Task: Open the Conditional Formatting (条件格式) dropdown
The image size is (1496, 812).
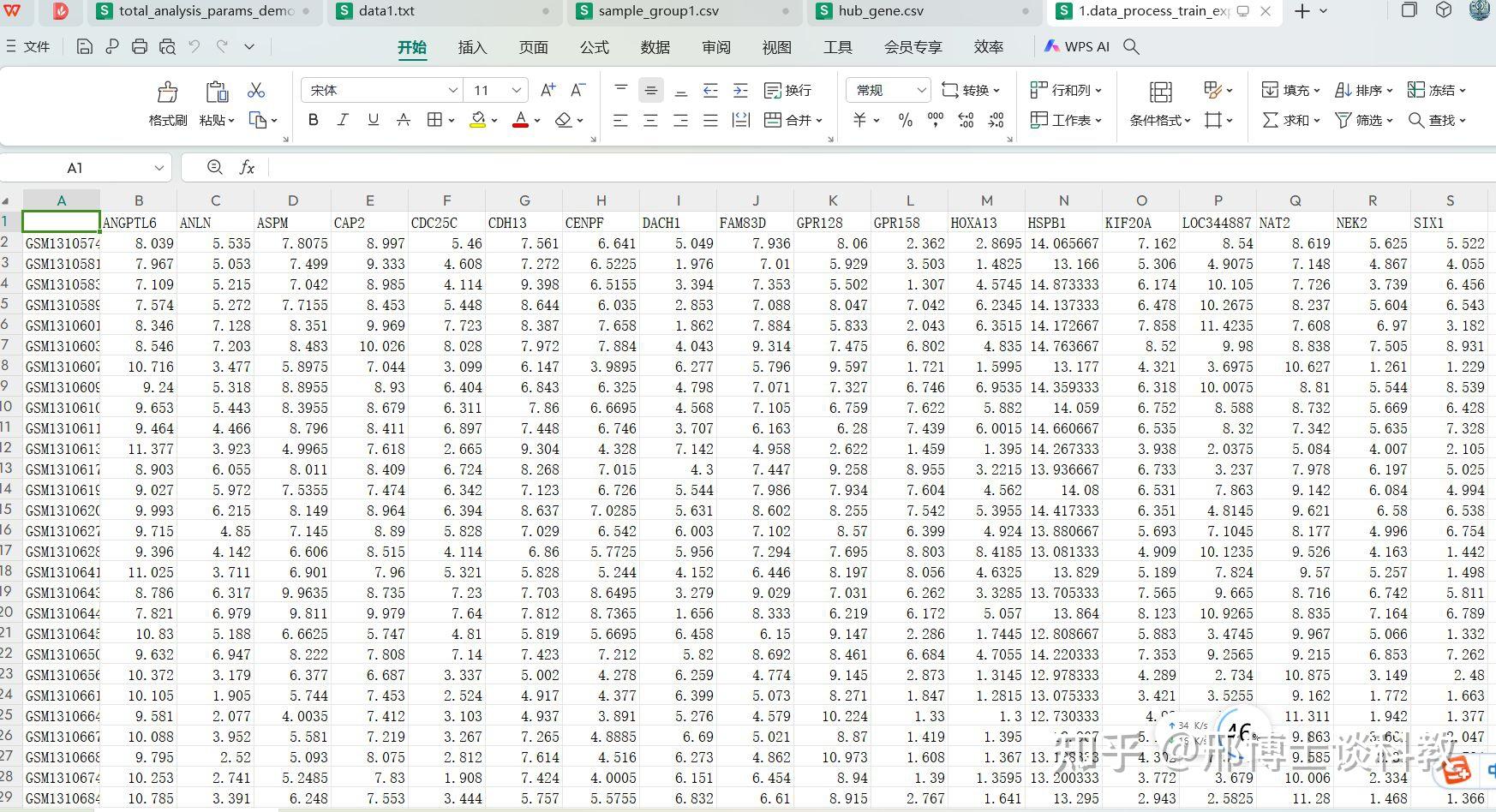Action: [1161, 121]
